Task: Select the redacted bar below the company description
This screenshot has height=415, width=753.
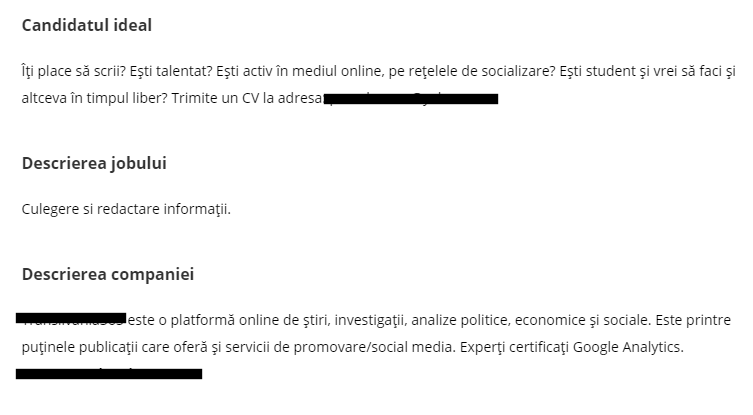Action: (x=109, y=374)
